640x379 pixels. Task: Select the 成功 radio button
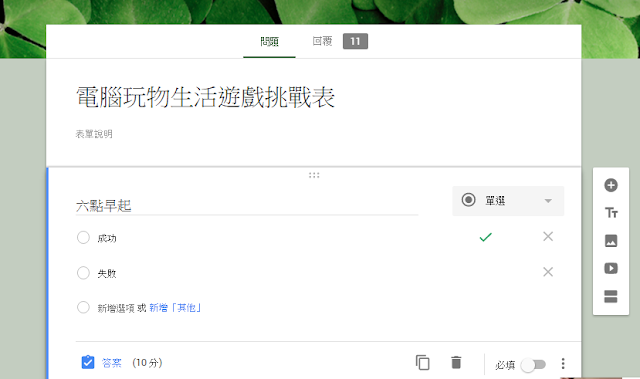click(x=83, y=237)
